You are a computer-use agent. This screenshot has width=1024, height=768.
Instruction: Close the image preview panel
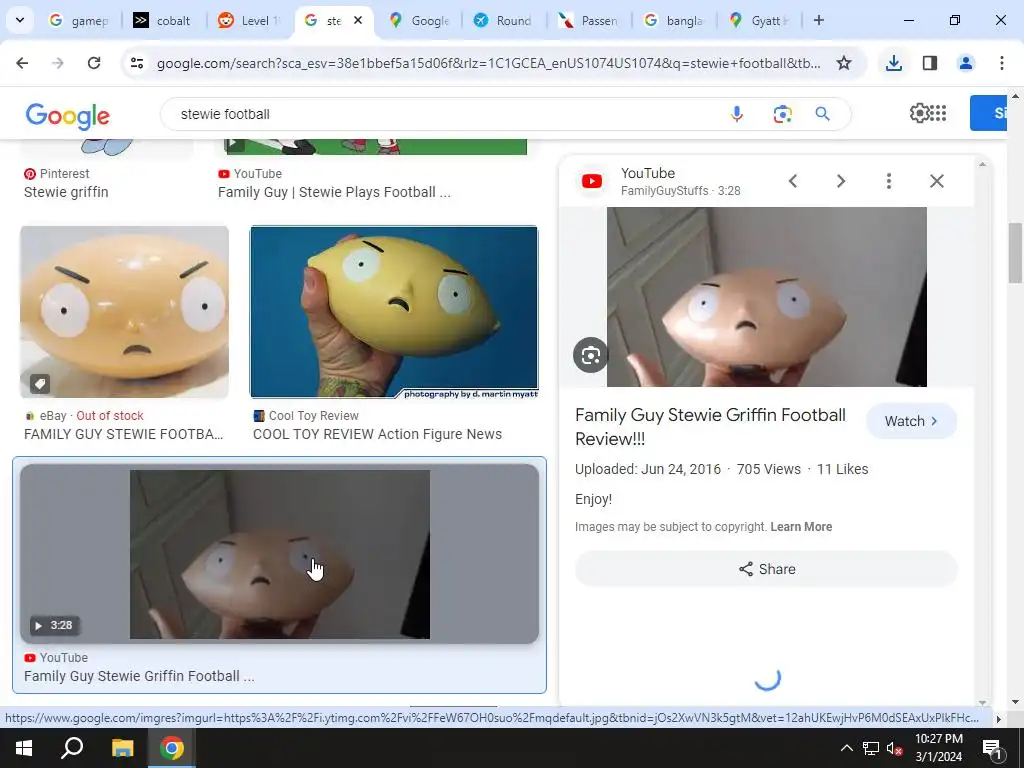pyautogui.click(x=936, y=181)
